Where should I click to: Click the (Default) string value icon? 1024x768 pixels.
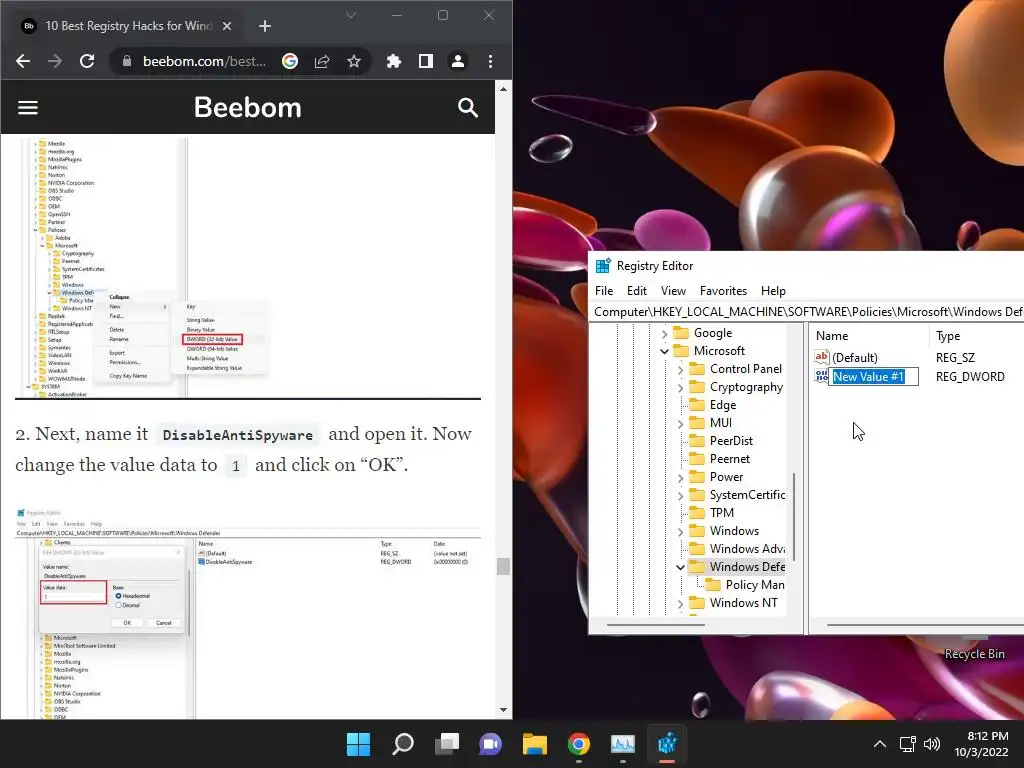(x=822, y=357)
